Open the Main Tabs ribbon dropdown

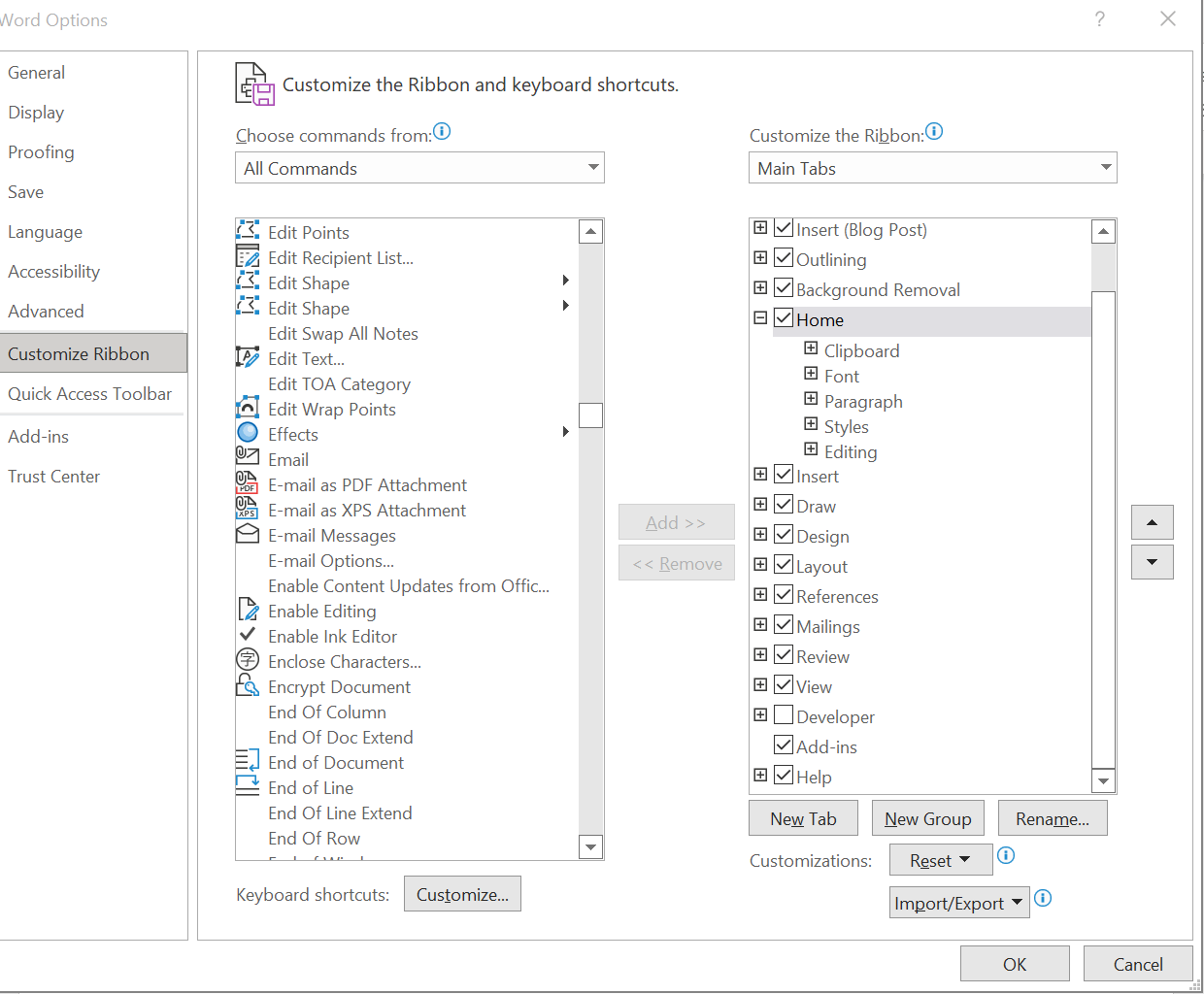click(933, 168)
